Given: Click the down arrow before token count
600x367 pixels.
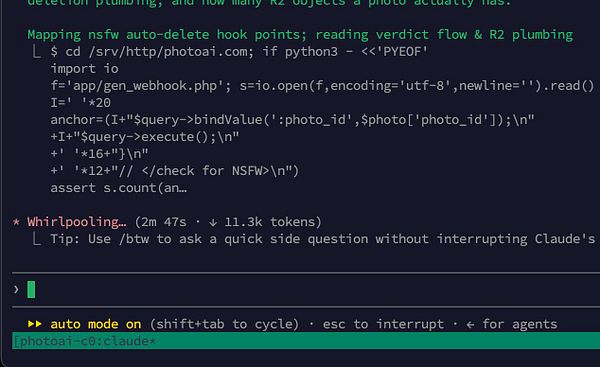Looking at the screenshot, I should (213, 222).
